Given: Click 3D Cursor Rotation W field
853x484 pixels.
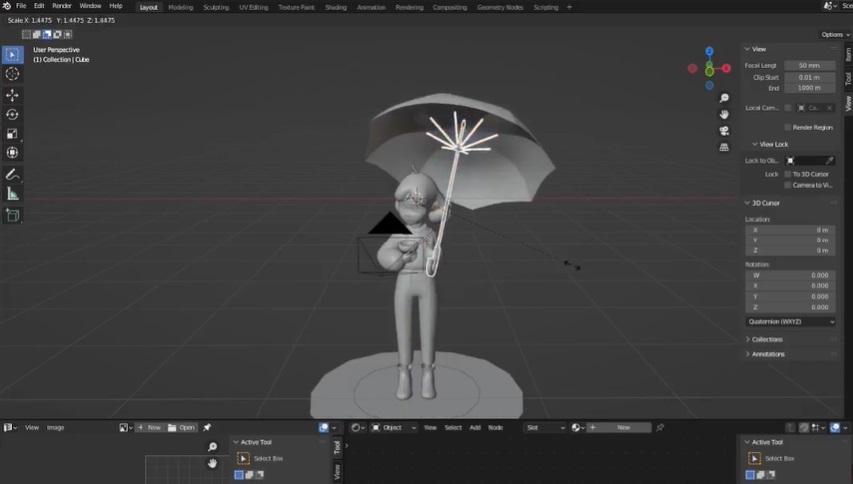Looking at the screenshot, I should (x=790, y=275).
